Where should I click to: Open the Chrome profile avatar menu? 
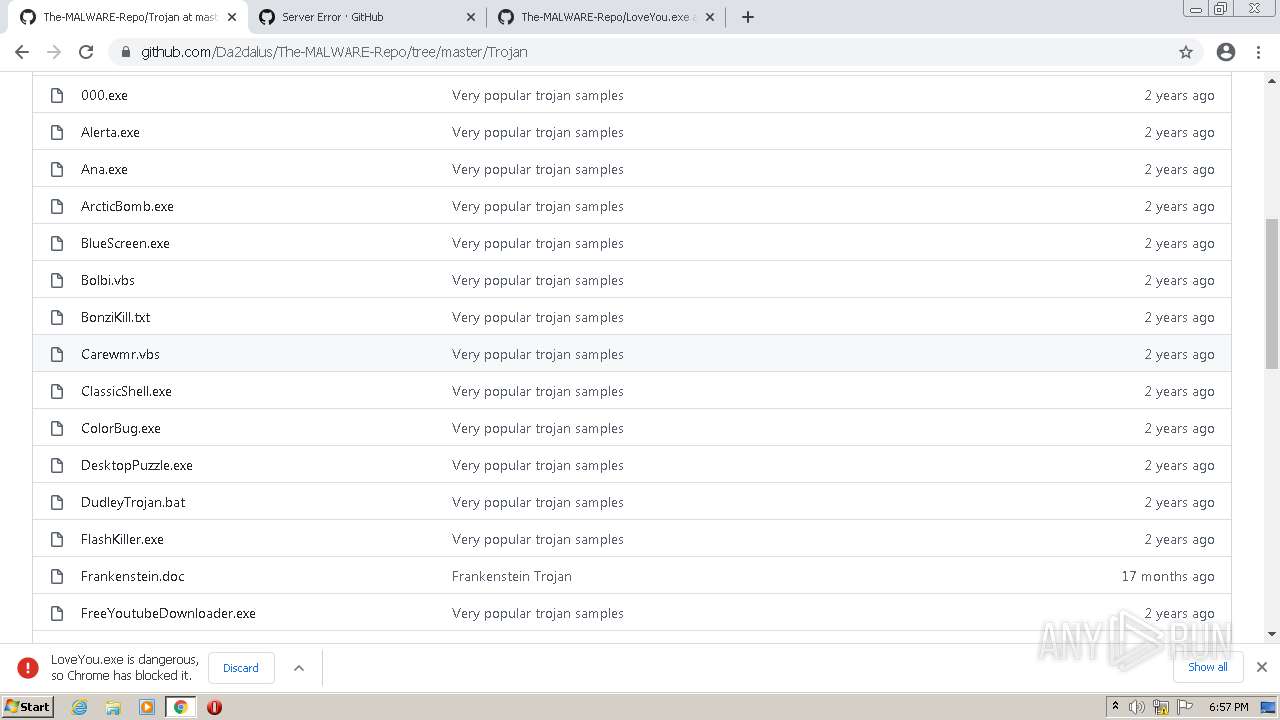pyautogui.click(x=1226, y=52)
